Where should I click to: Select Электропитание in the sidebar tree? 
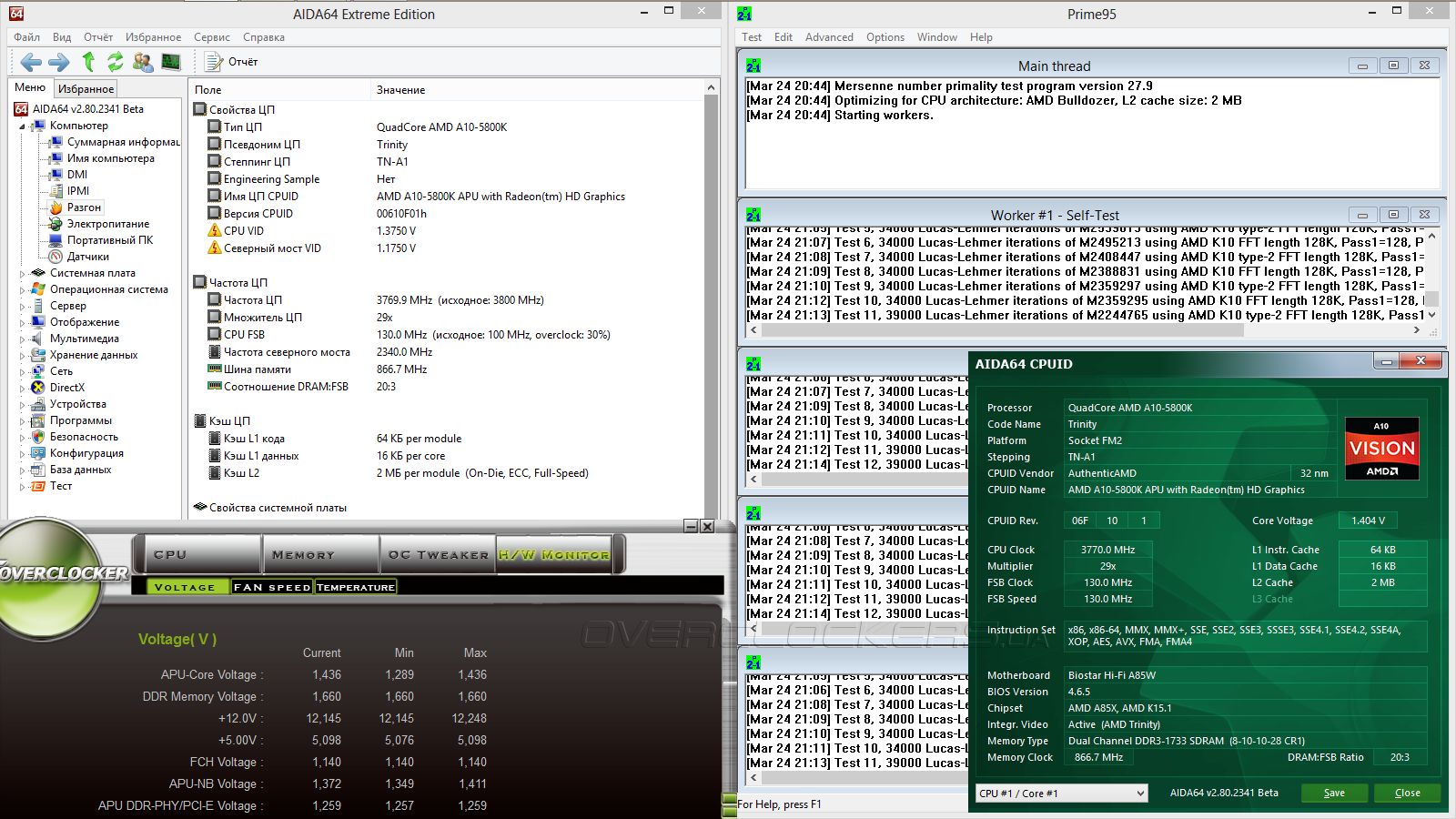pos(107,224)
